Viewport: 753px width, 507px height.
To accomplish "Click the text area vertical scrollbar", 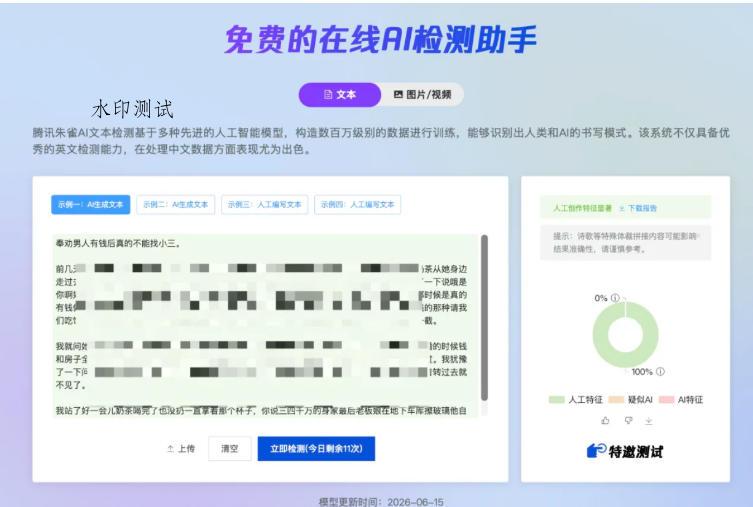I will pyautogui.click(x=485, y=317).
